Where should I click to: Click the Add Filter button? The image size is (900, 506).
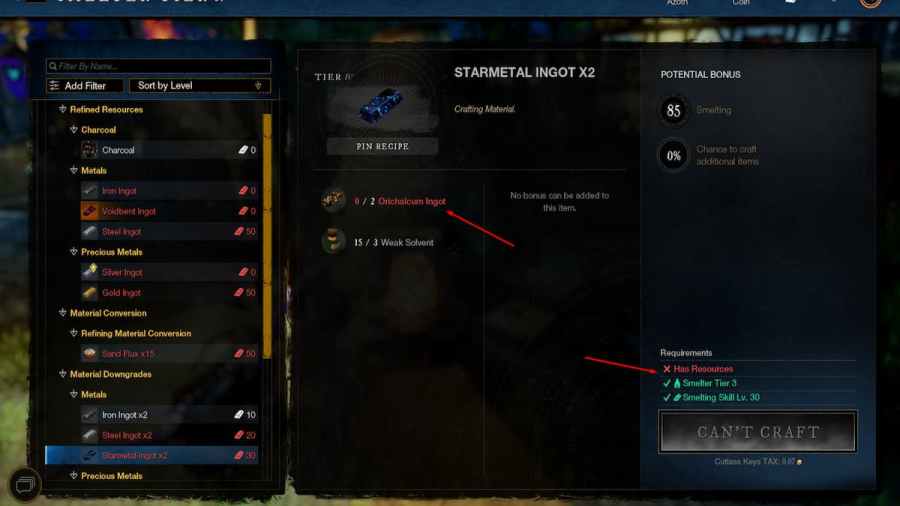(x=84, y=85)
